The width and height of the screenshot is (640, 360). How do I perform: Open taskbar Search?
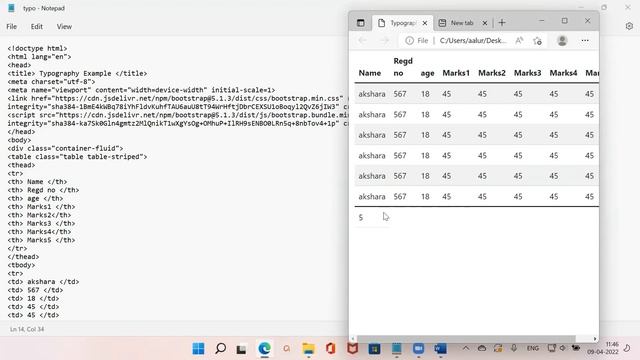coord(220,349)
